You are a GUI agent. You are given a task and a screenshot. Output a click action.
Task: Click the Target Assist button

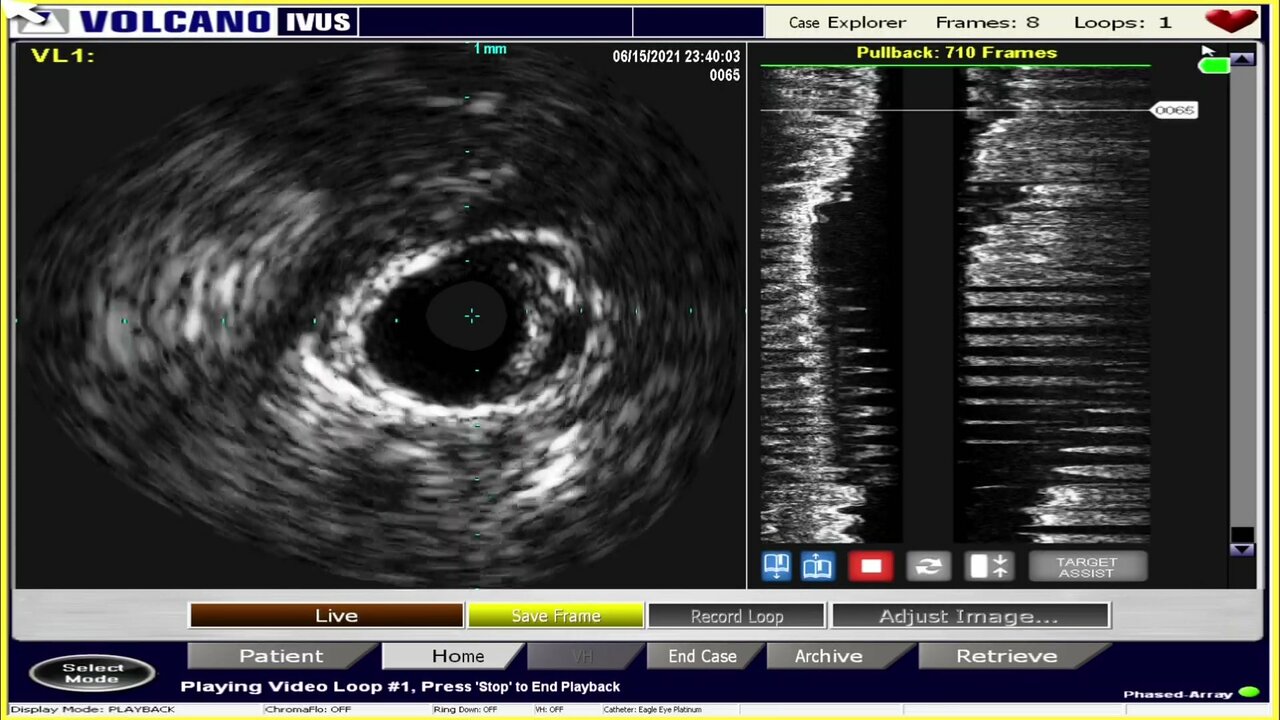(1086, 567)
